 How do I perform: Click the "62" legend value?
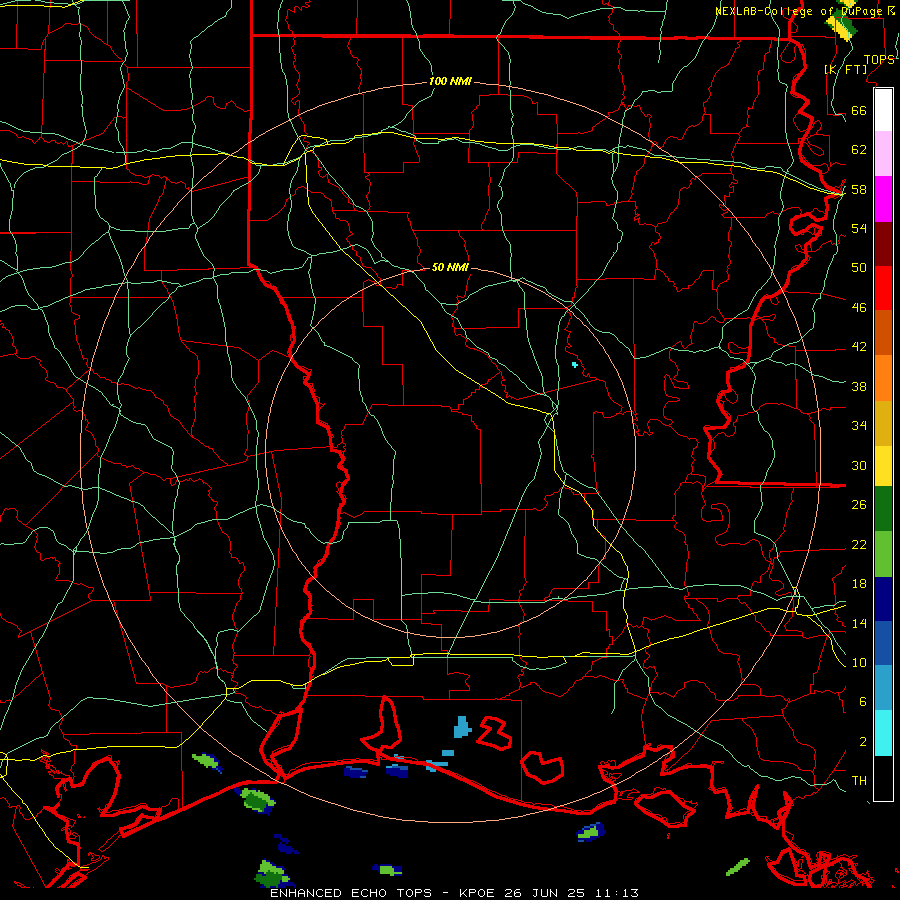coord(859,149)
